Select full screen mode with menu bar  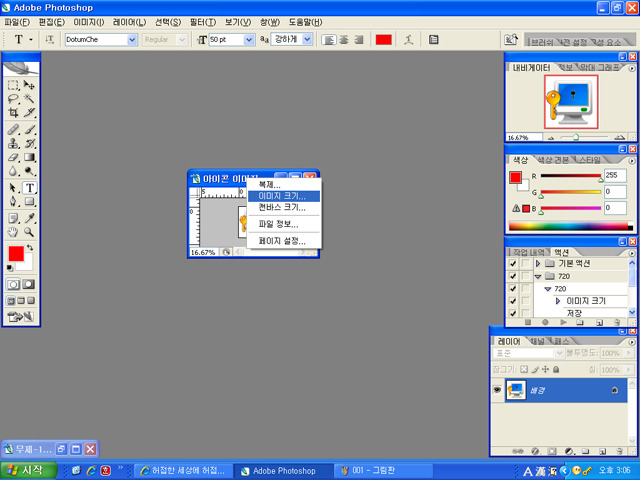tap(21, 301)
